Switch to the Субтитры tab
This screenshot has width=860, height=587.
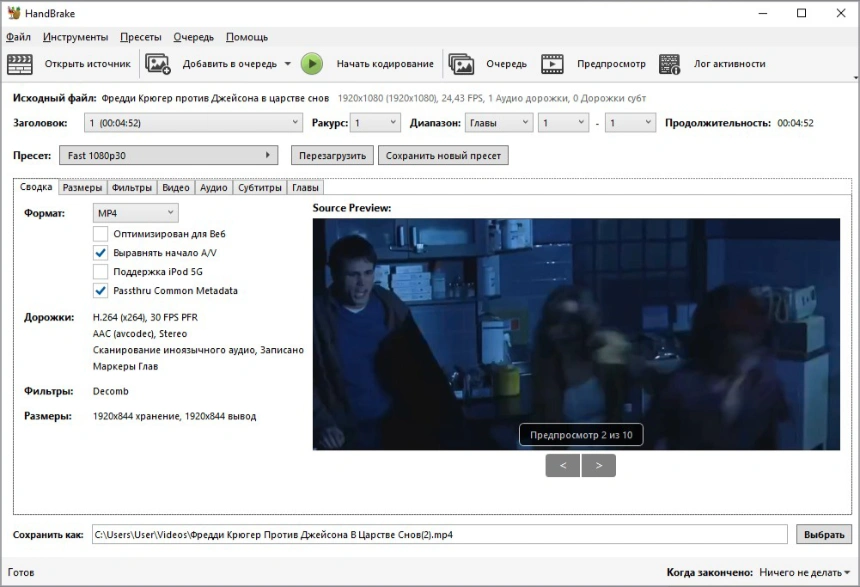[x=259, y=188]
